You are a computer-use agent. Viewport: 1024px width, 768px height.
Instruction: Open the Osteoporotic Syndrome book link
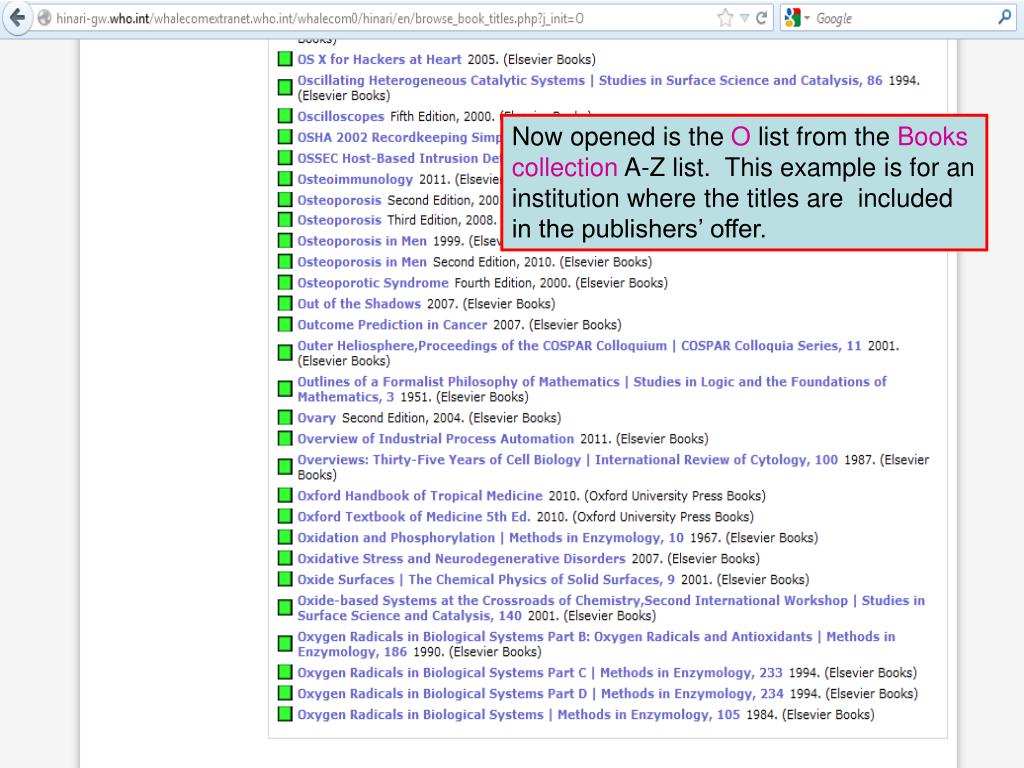coord(373,283)
